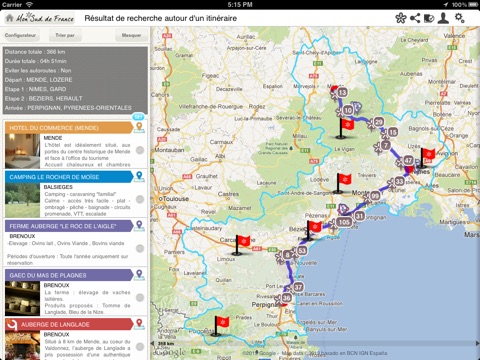
Task: Locate Hotel du Commerce on map pin icon
Action: [139, 127]
